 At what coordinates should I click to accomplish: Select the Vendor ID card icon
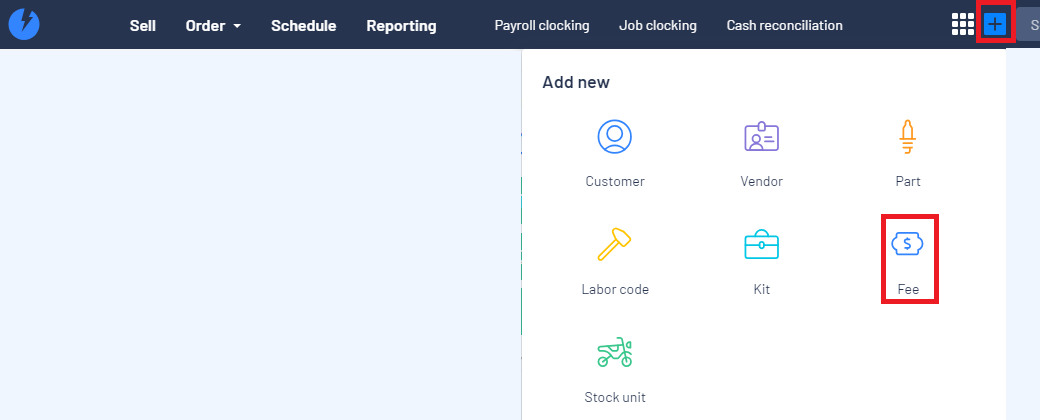761,137
